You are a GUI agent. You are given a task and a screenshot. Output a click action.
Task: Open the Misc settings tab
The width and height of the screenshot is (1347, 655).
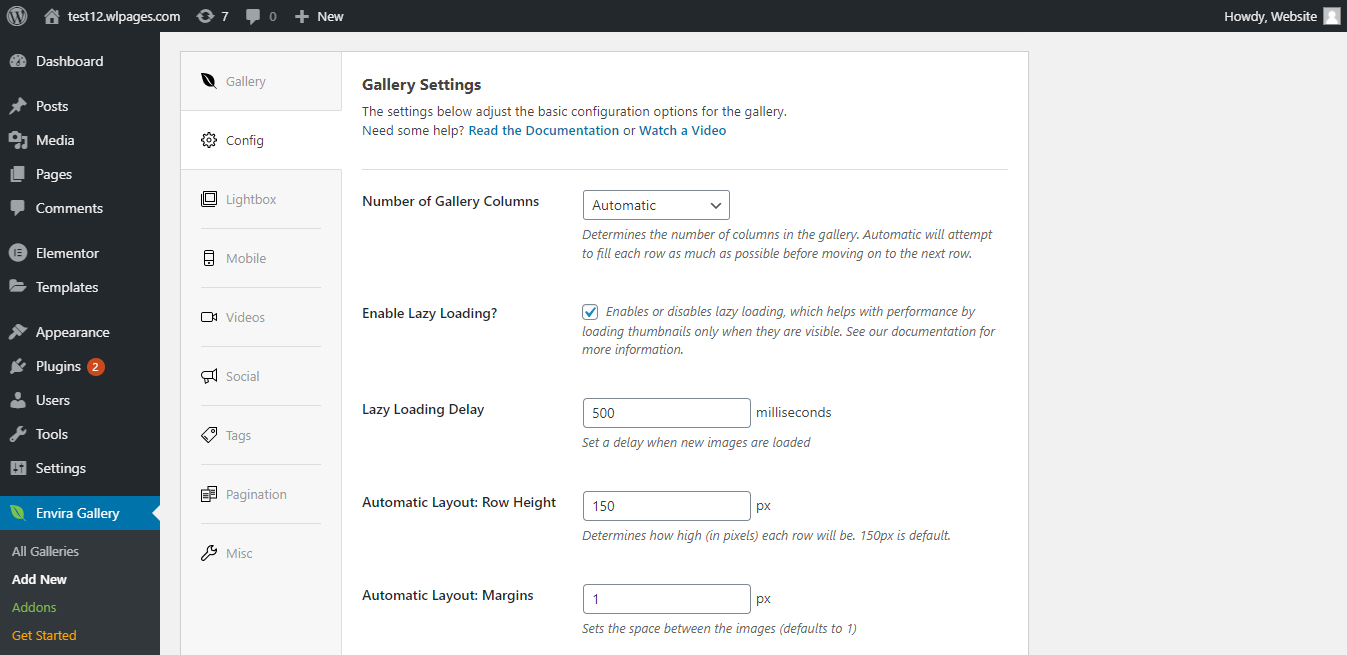[x=261, y=553]
